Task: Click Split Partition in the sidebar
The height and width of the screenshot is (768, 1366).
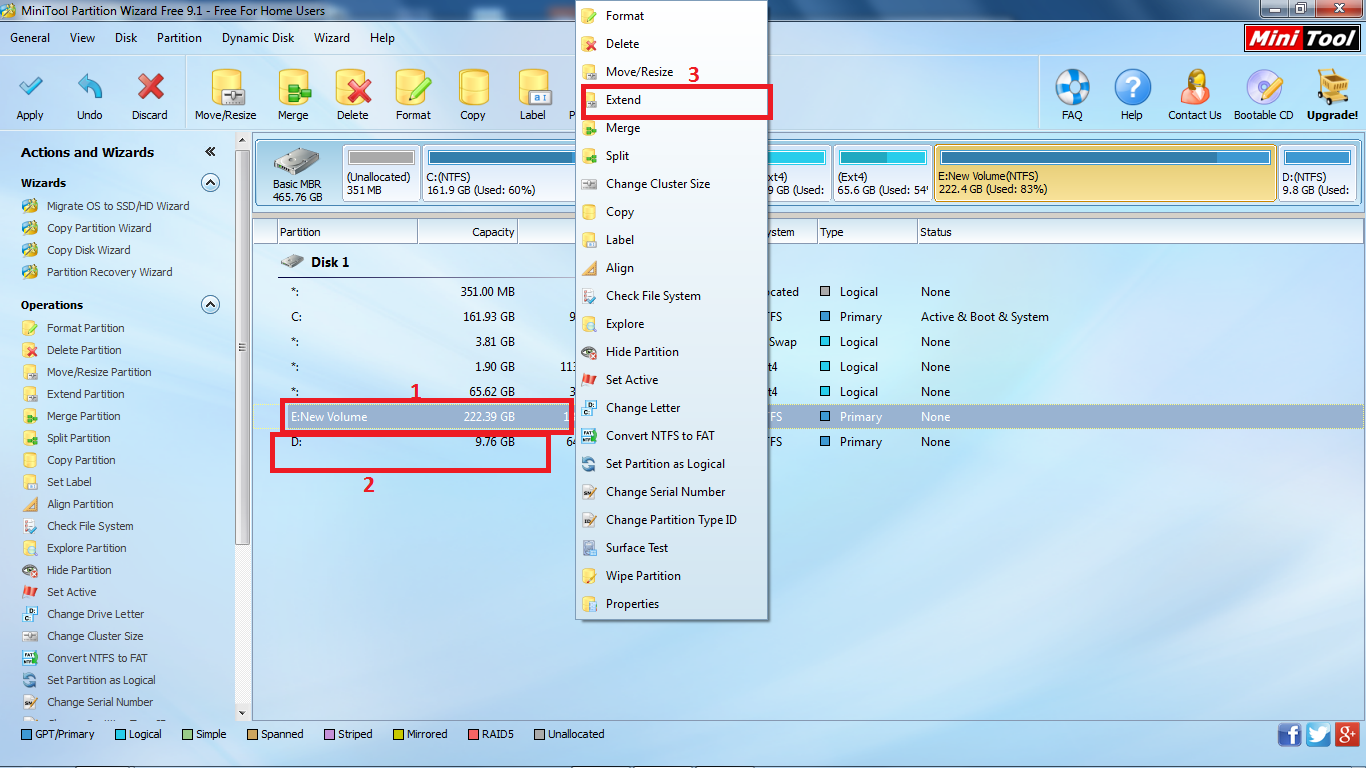Action: pos(79,438)
